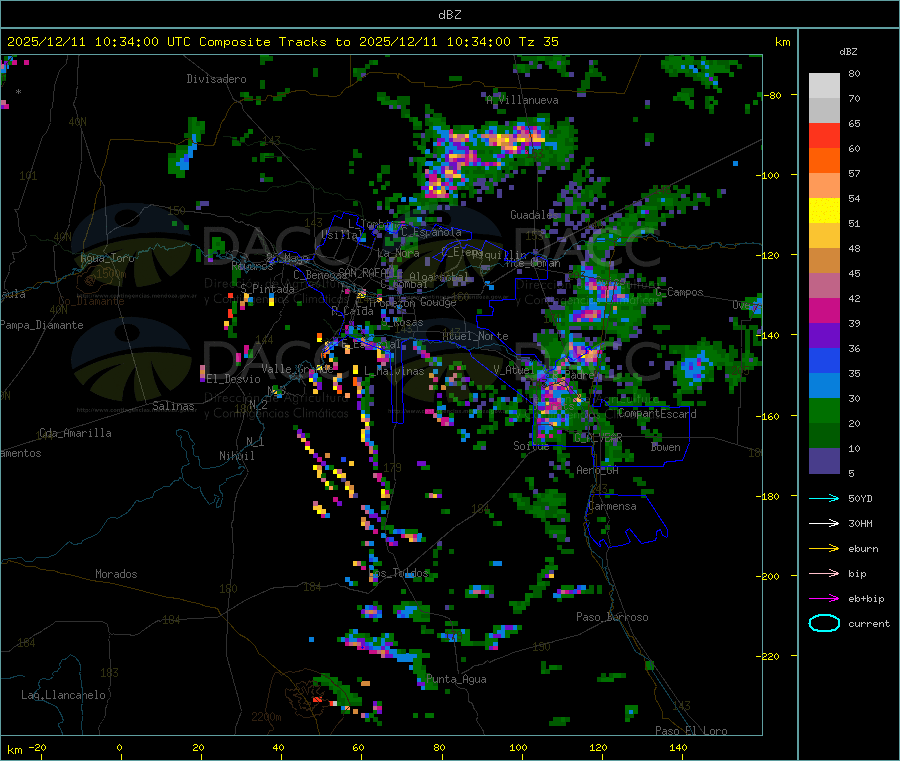This screenshot has height=761, width=900.
Task: Click the 'L_Malvinas' map label
Action: point(394,371)
